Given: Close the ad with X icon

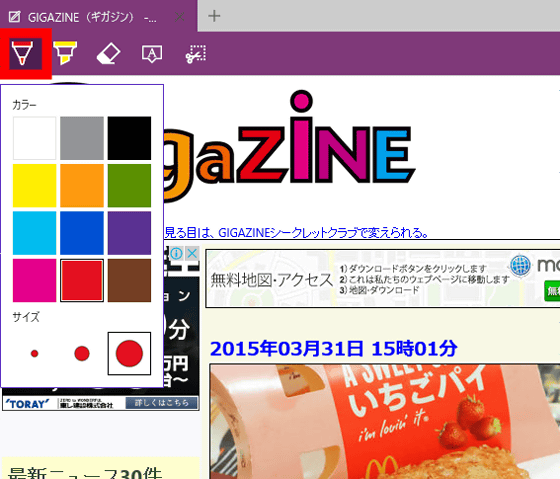Looking at the screenshot, I should tap(192, 254).
